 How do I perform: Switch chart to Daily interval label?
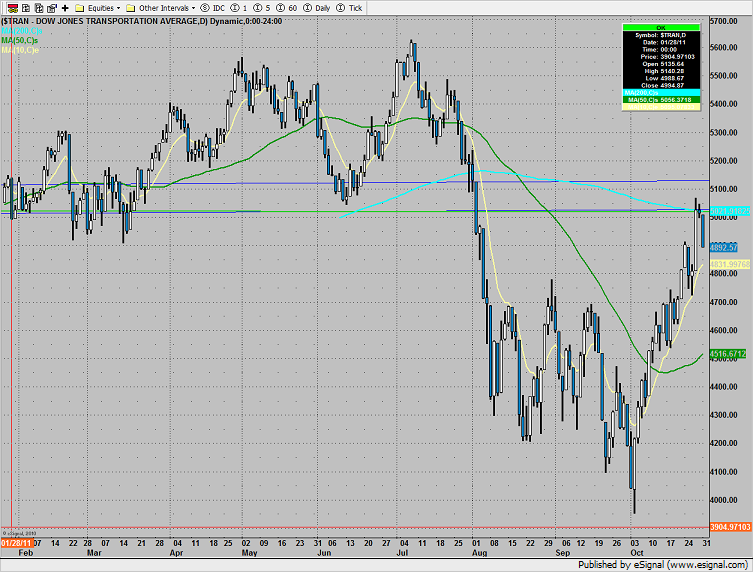323,8
